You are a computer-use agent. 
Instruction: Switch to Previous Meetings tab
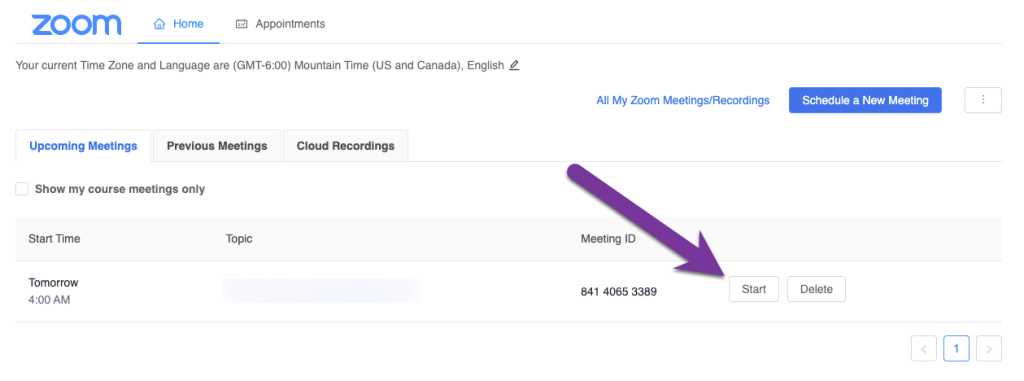coord(217,146)
